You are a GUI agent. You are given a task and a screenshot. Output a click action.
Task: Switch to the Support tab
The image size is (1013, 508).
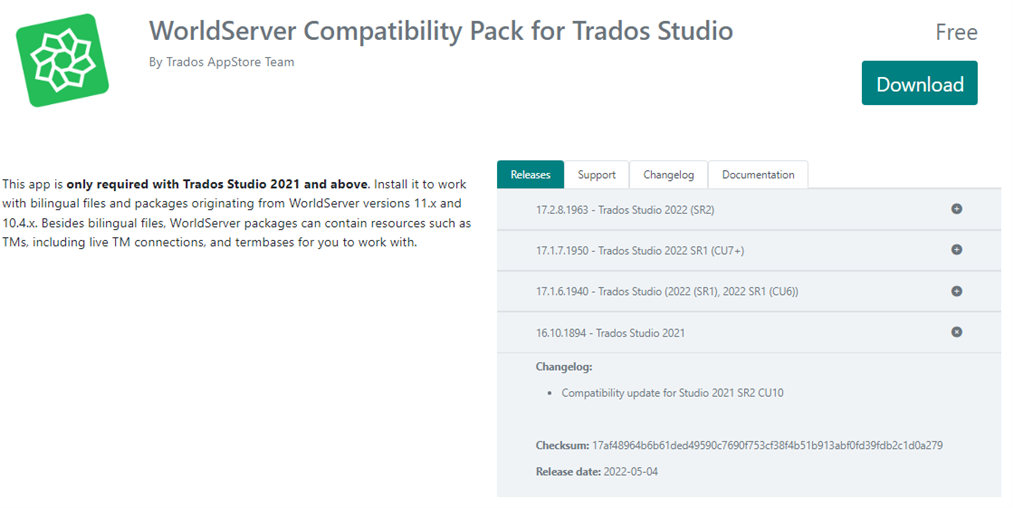tap(596, 175)
